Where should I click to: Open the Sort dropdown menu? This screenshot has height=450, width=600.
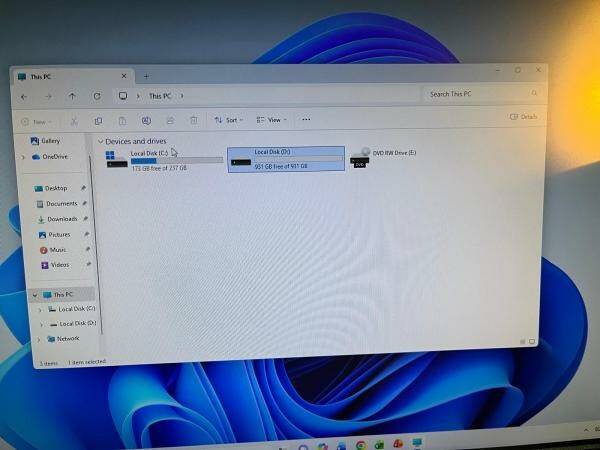tap(229, 120)
